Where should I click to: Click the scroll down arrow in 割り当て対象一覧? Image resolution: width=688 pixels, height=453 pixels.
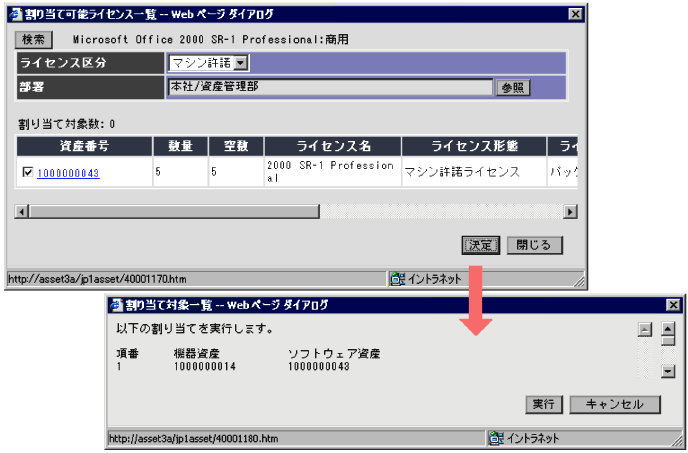tap(668, 371)
